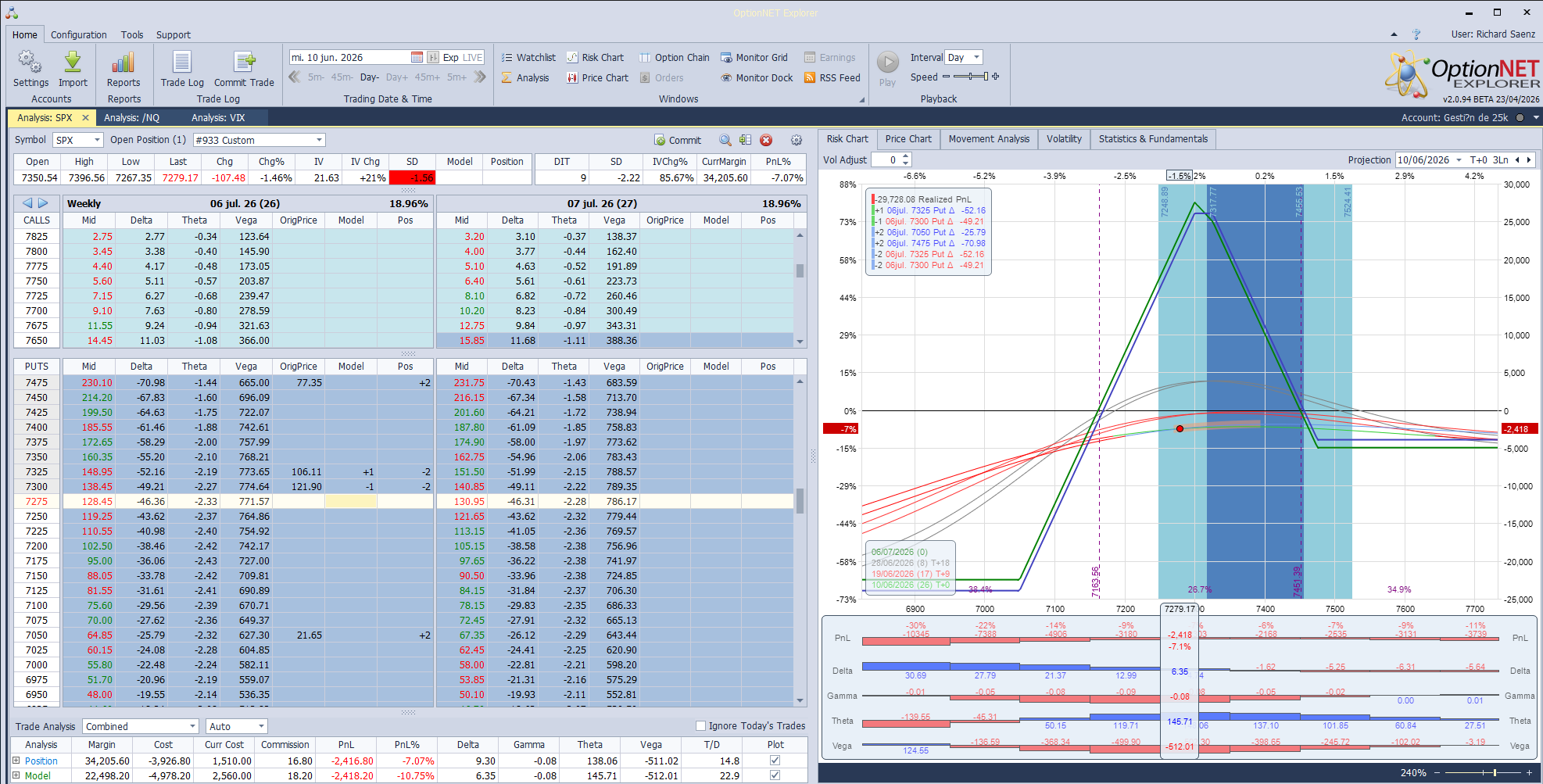Step forward to next trading date arrow
1543x784 pixels.
pyautogui.click(x=480, y=77)
